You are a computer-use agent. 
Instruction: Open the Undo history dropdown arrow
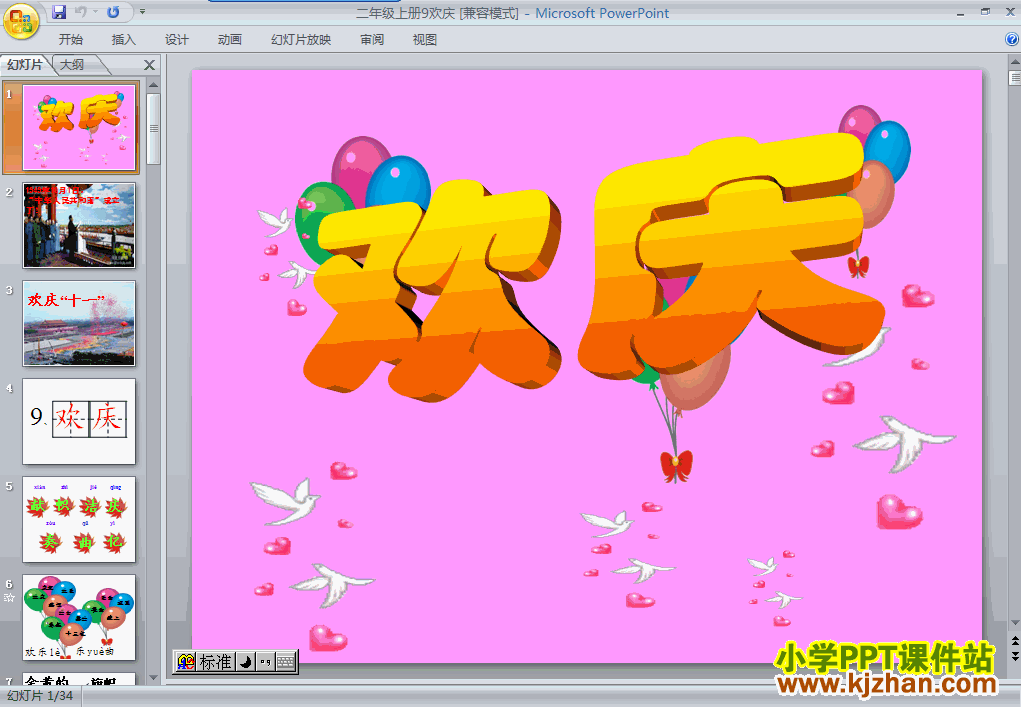(95, 12)
